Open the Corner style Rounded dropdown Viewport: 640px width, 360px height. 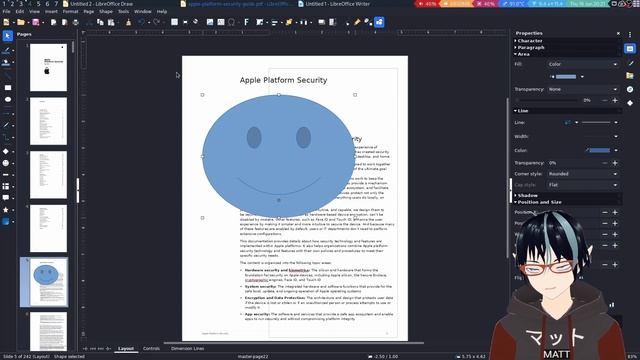(x=583, y=174)
